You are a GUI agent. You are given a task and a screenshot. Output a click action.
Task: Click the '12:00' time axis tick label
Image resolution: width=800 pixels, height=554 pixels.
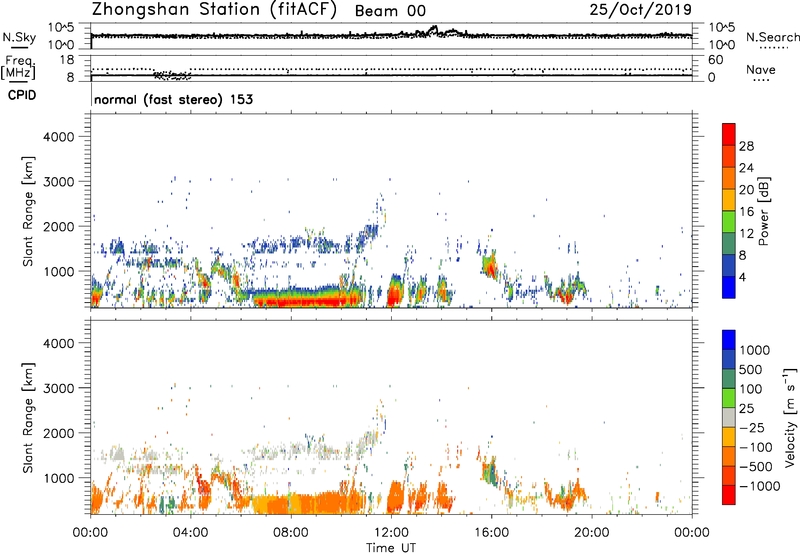391,533
